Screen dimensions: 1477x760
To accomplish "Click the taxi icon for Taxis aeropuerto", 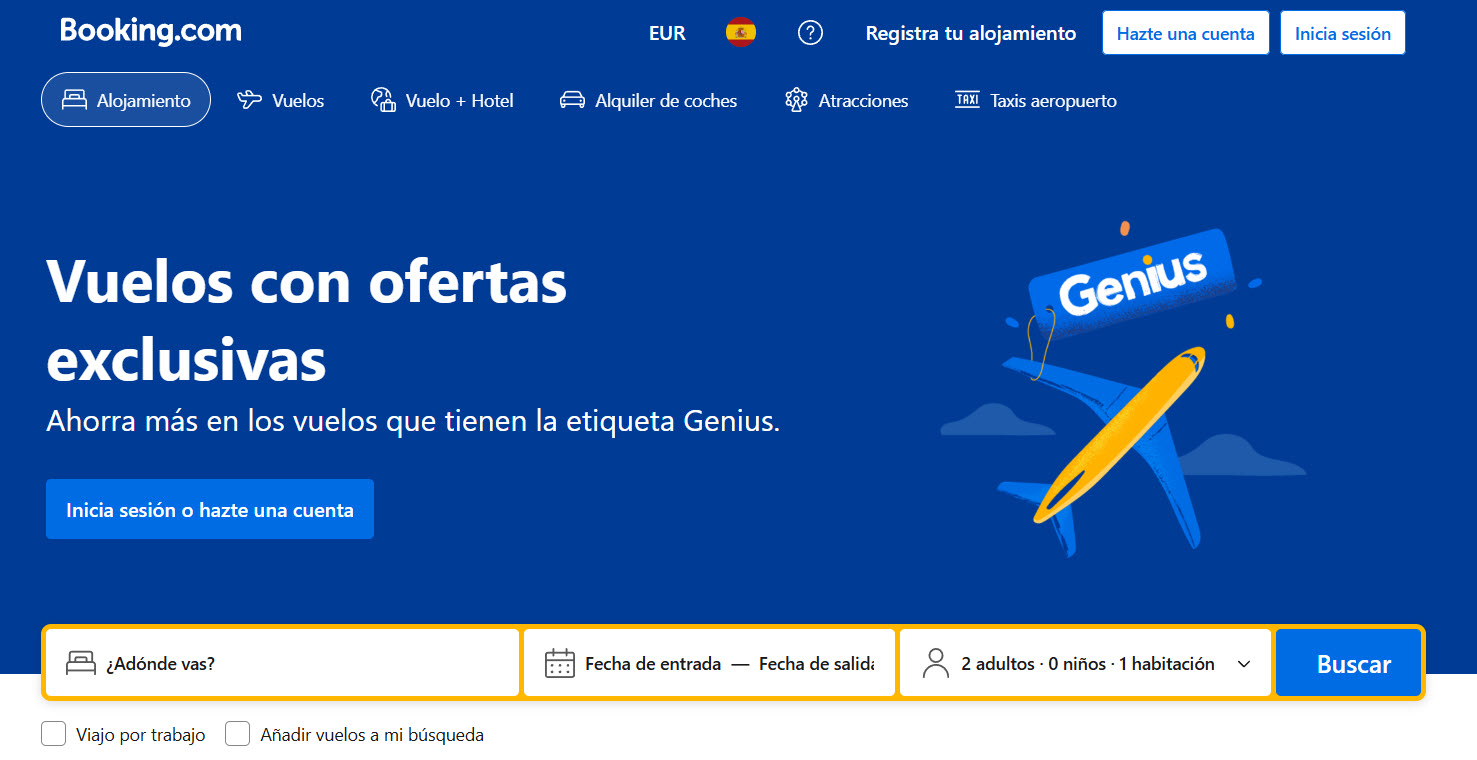I will point(967,100).
